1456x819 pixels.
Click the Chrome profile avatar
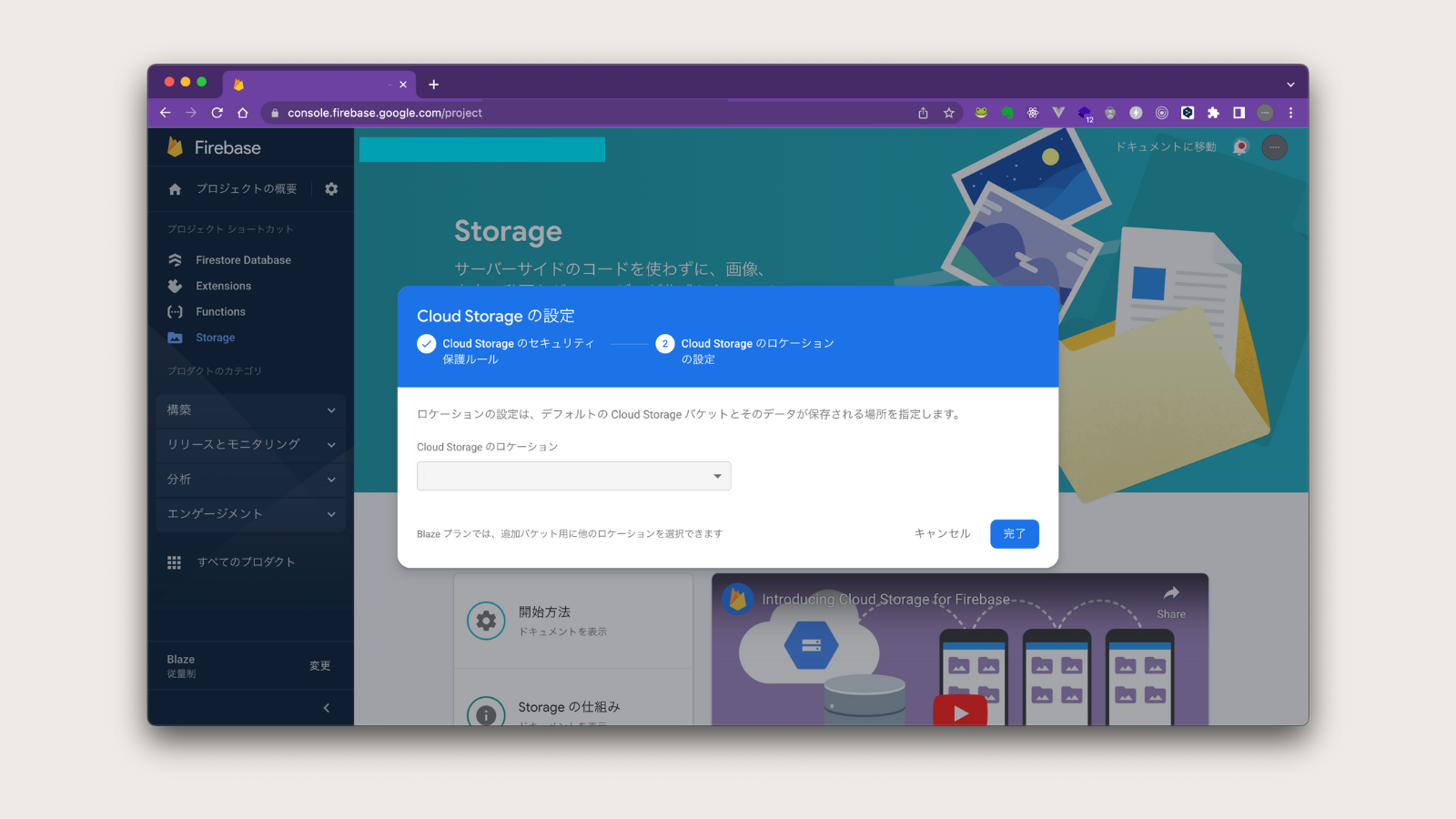[x=1265, y=113]
